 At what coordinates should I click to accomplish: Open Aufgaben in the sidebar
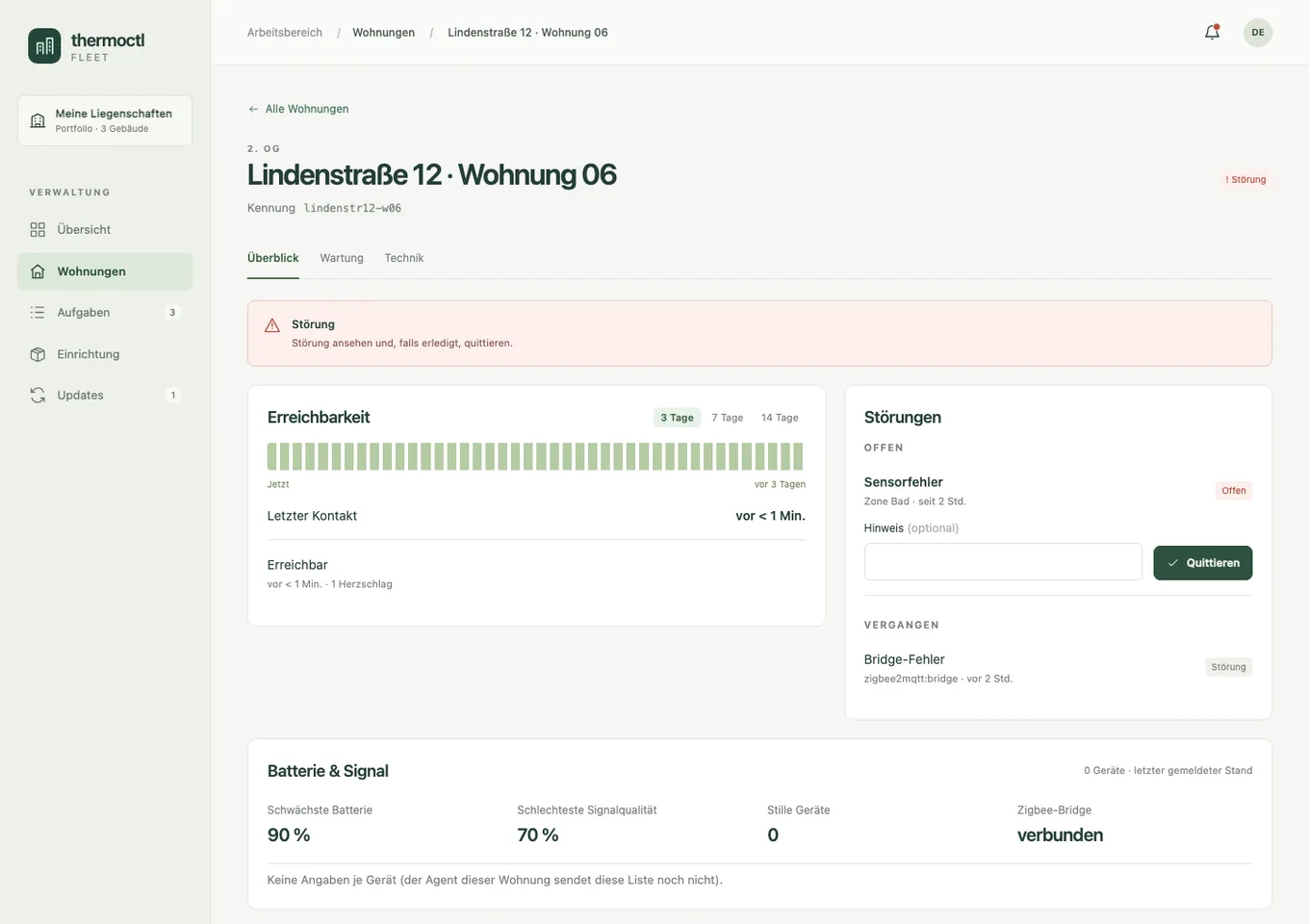click(105, 313)
